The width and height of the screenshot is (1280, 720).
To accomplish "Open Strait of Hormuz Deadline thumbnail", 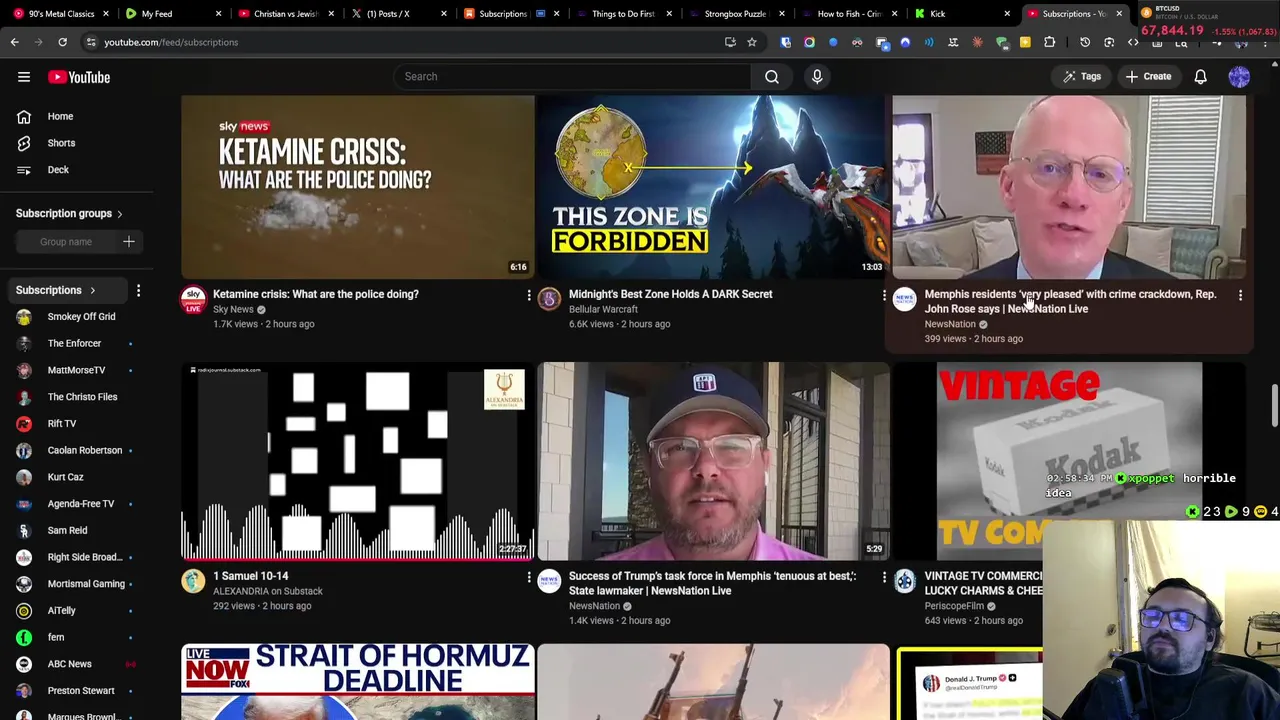I will tap(357, 682).
